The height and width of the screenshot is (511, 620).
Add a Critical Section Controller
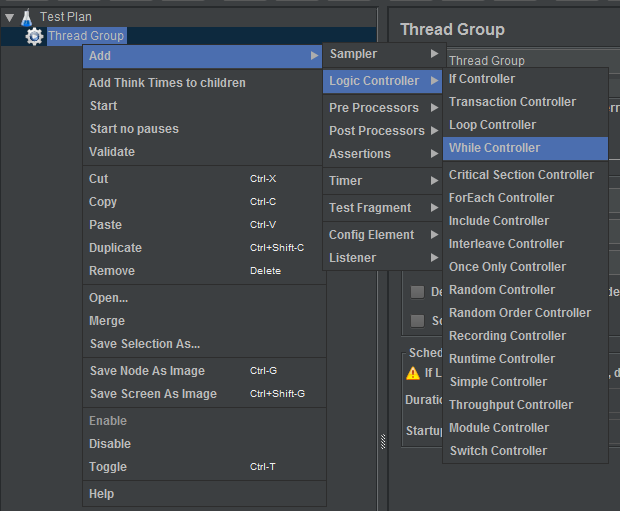[525, 175]
